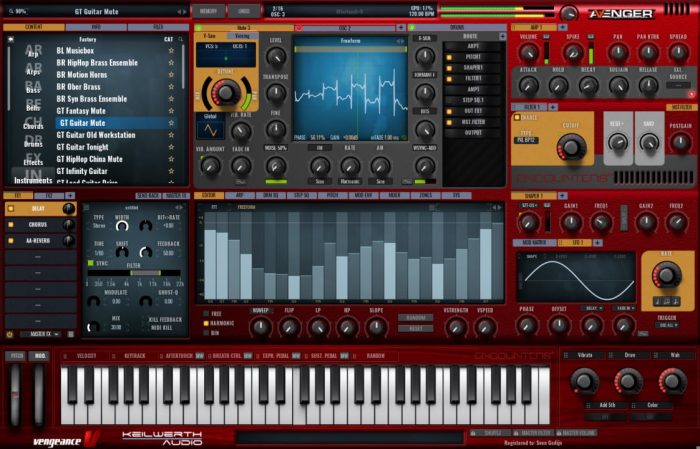Toggle the Pitch1 route LED

tap(449, 57)
